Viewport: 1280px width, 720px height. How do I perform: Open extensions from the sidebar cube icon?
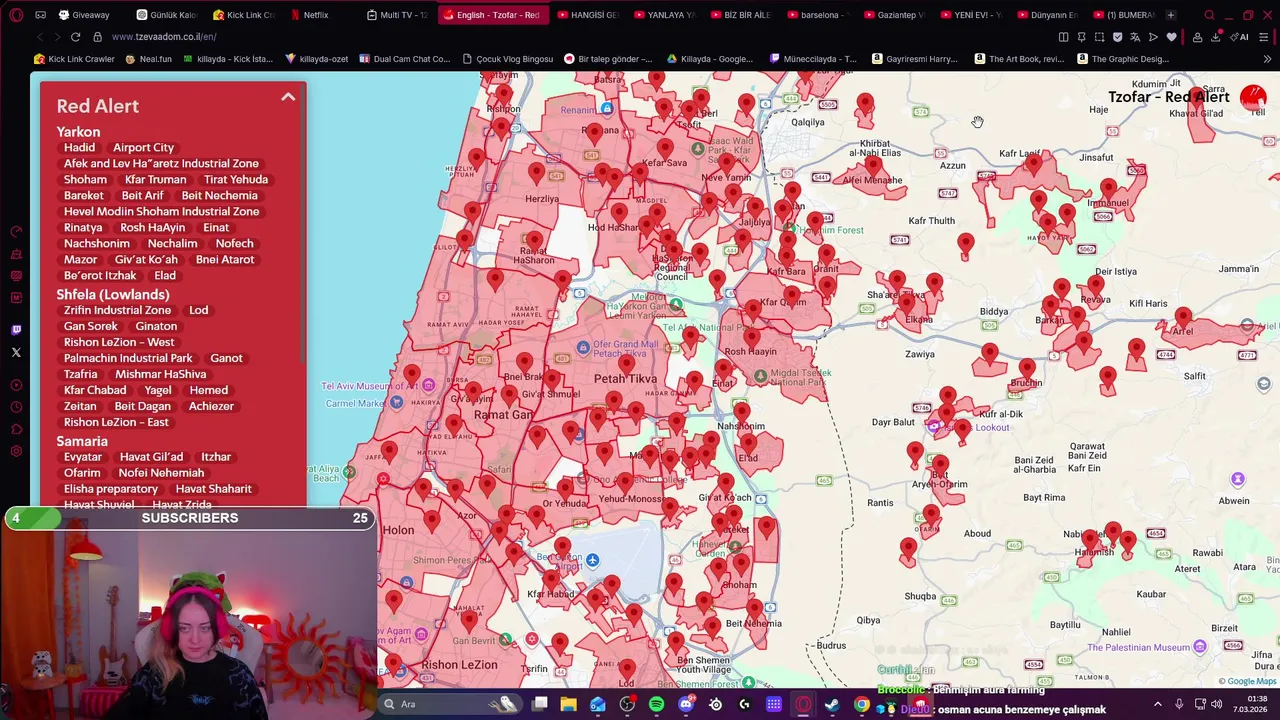pyautogui.click(x=16, y=430)
